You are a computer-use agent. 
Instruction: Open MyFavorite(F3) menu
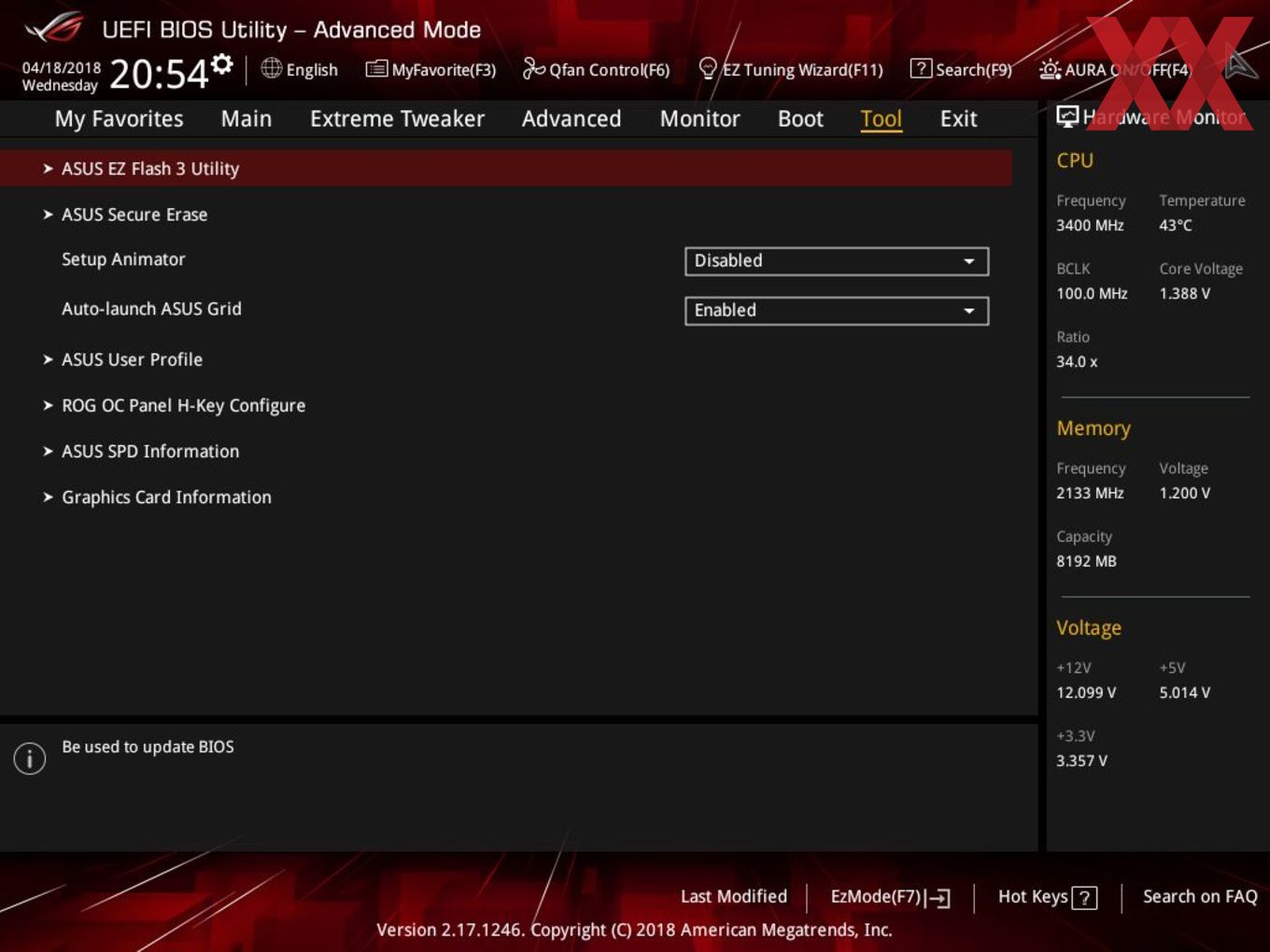tap(444, 70)
